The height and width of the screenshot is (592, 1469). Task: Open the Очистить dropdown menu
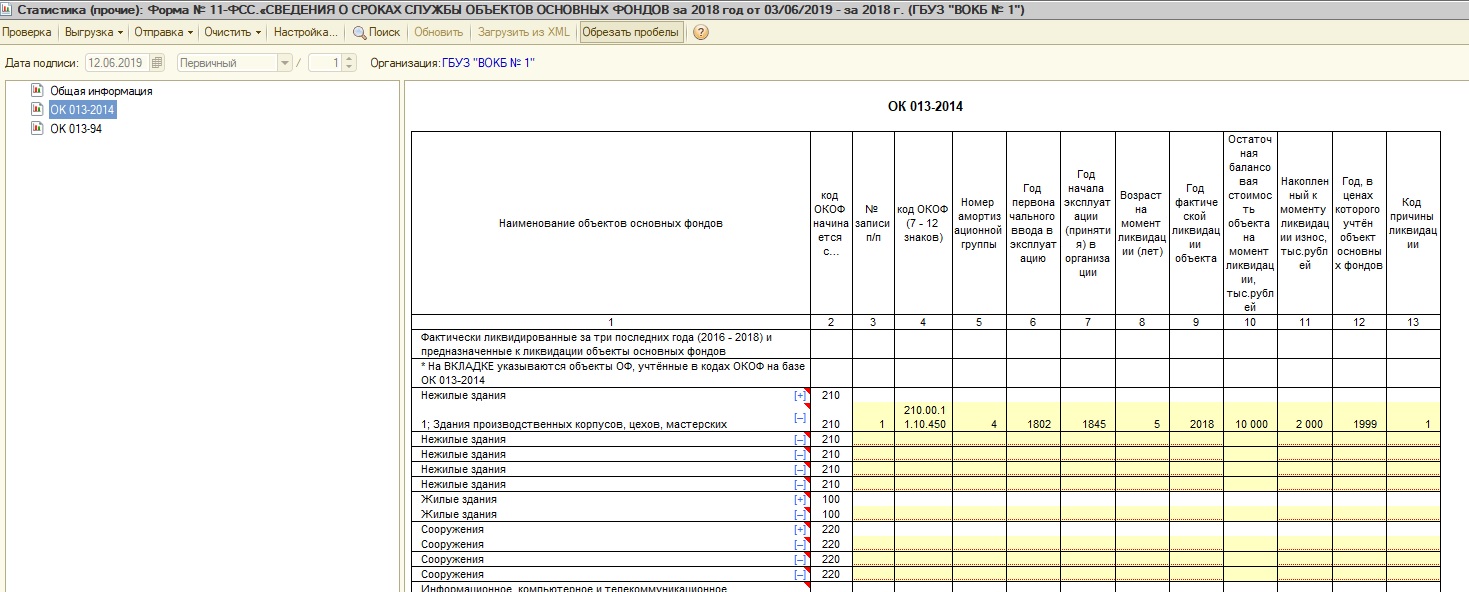[232, 32]
